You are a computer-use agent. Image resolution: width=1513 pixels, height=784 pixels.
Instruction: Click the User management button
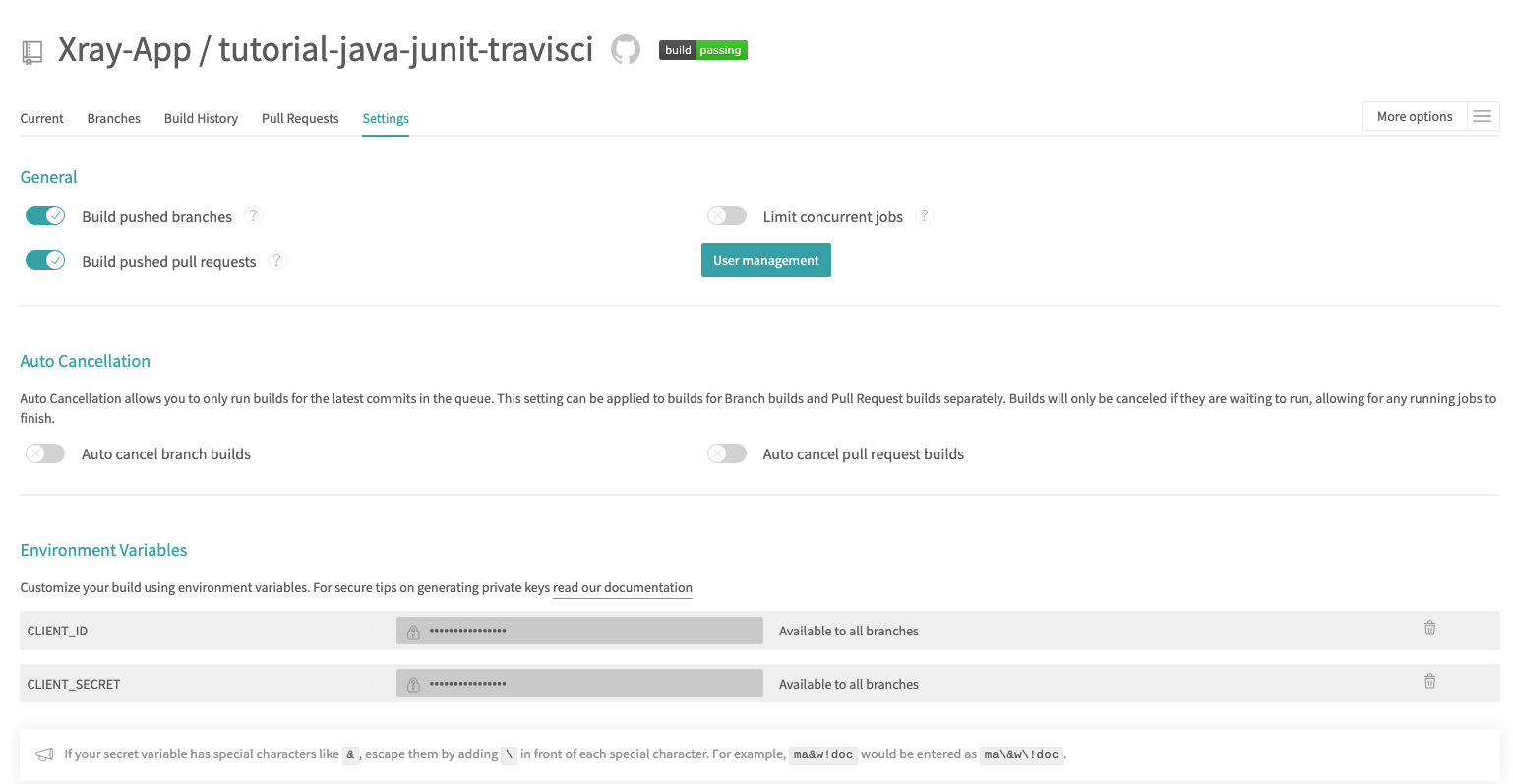click(x=766, y=261)
